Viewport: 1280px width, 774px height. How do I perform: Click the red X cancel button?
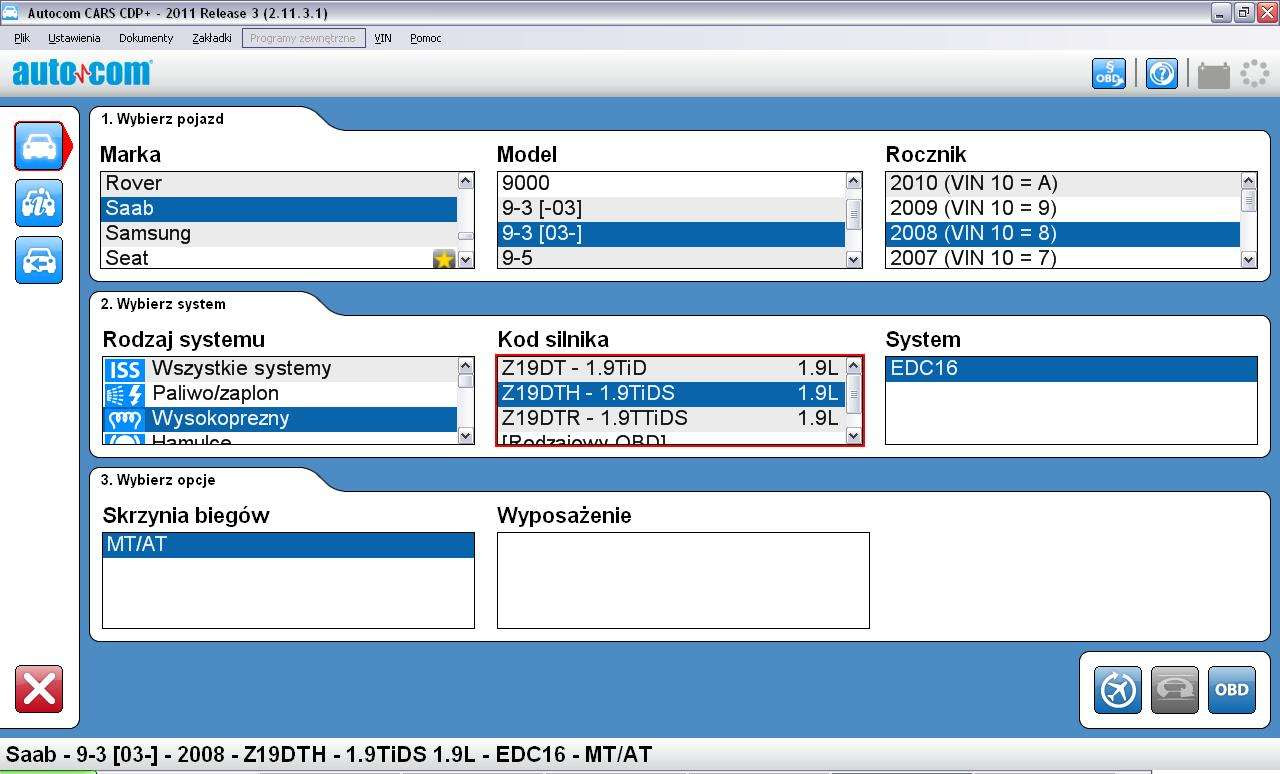tap(39, 689)
